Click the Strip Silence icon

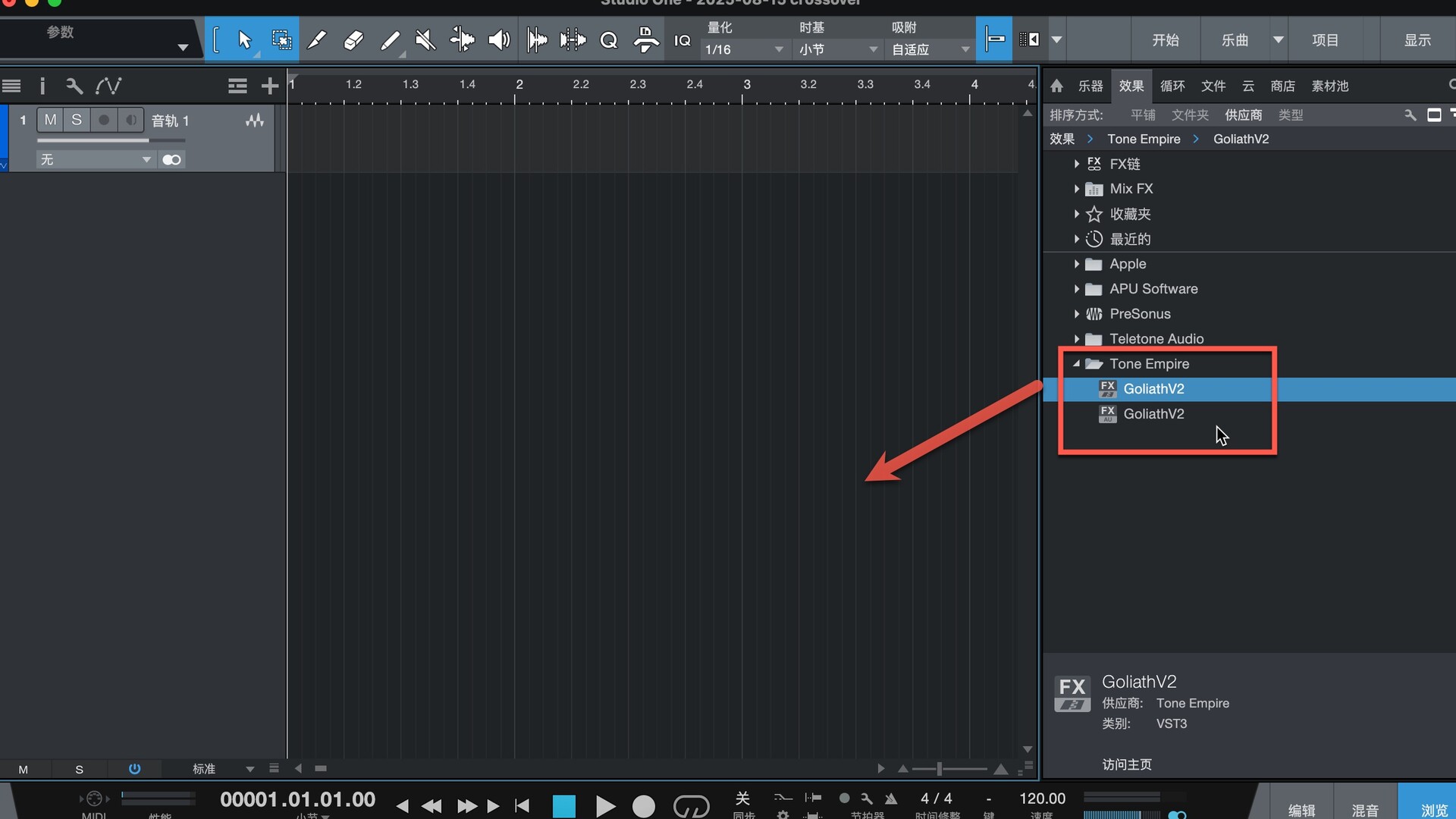point(537,39)
